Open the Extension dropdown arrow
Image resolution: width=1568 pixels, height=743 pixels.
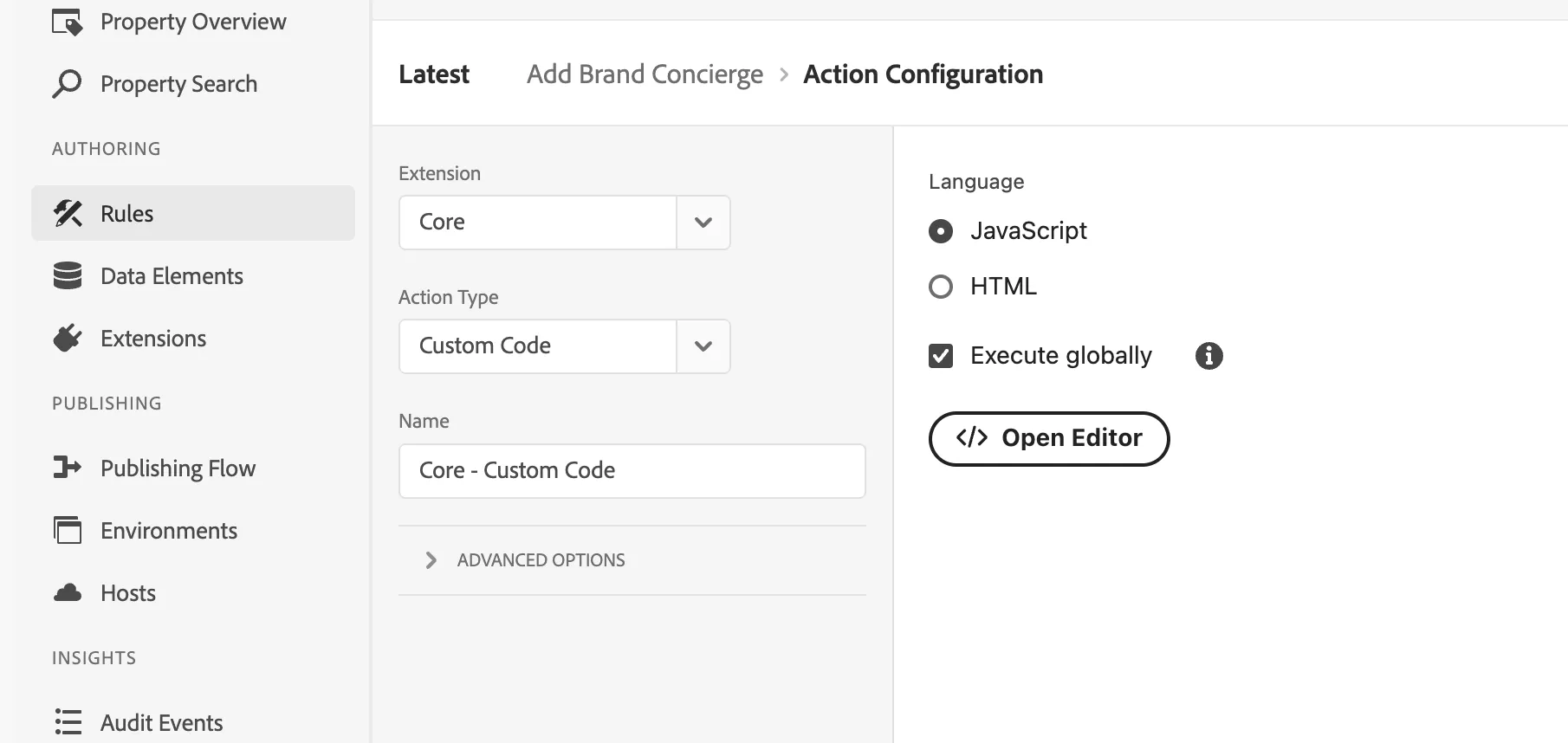point(703,223)
